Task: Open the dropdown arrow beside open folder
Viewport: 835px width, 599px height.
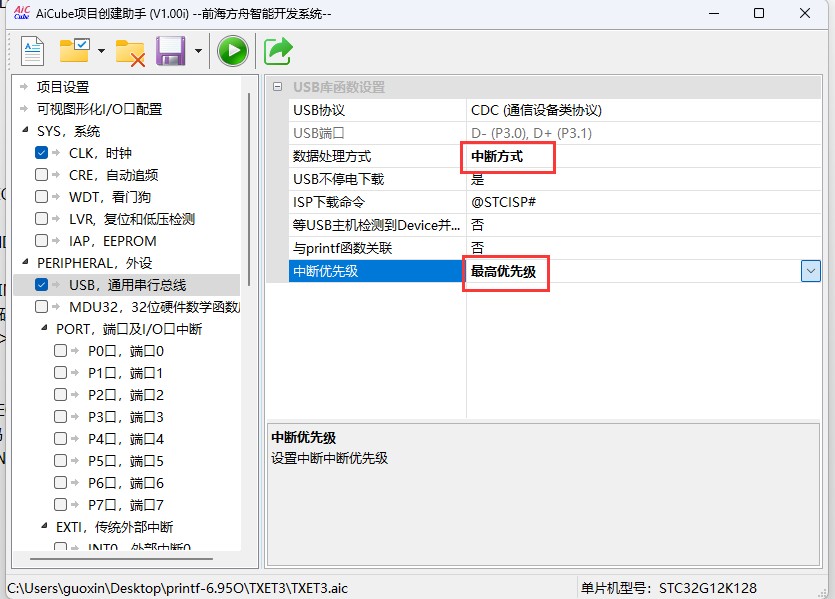Action: [x=101, y=51]
